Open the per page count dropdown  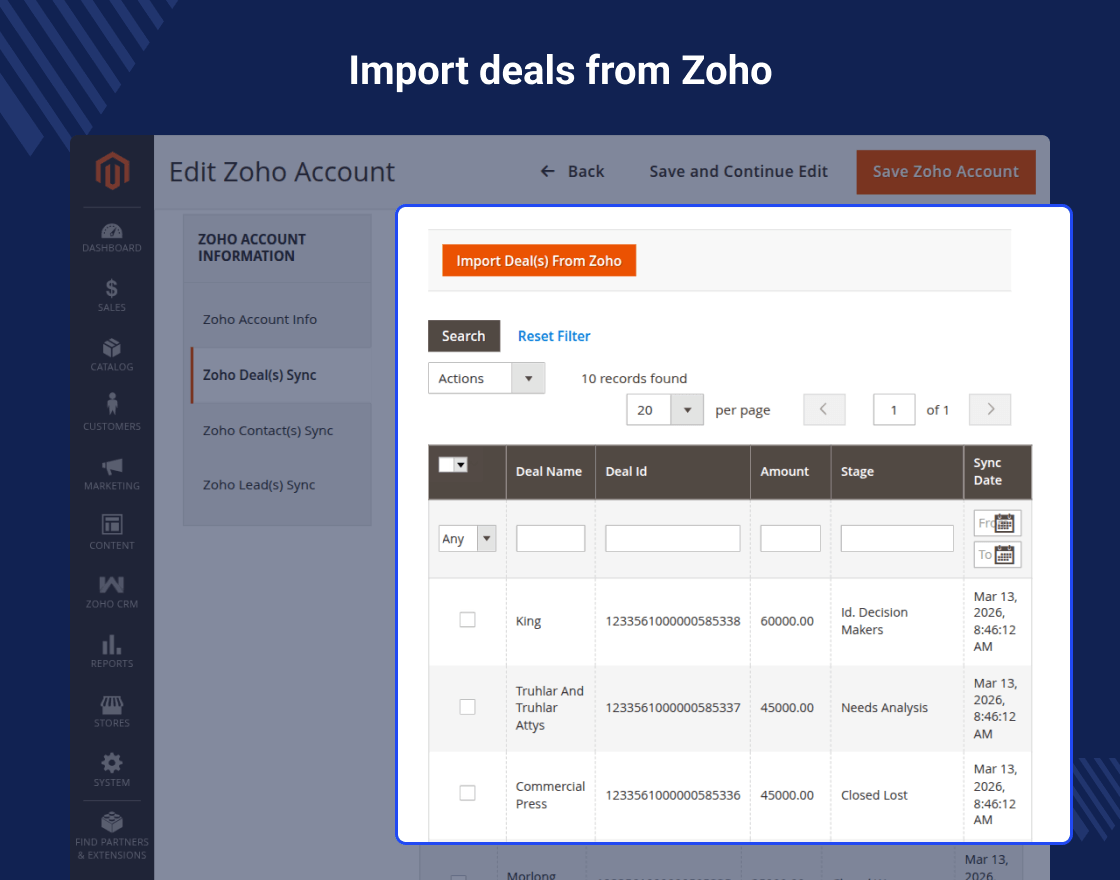click(x=665, y=409)
